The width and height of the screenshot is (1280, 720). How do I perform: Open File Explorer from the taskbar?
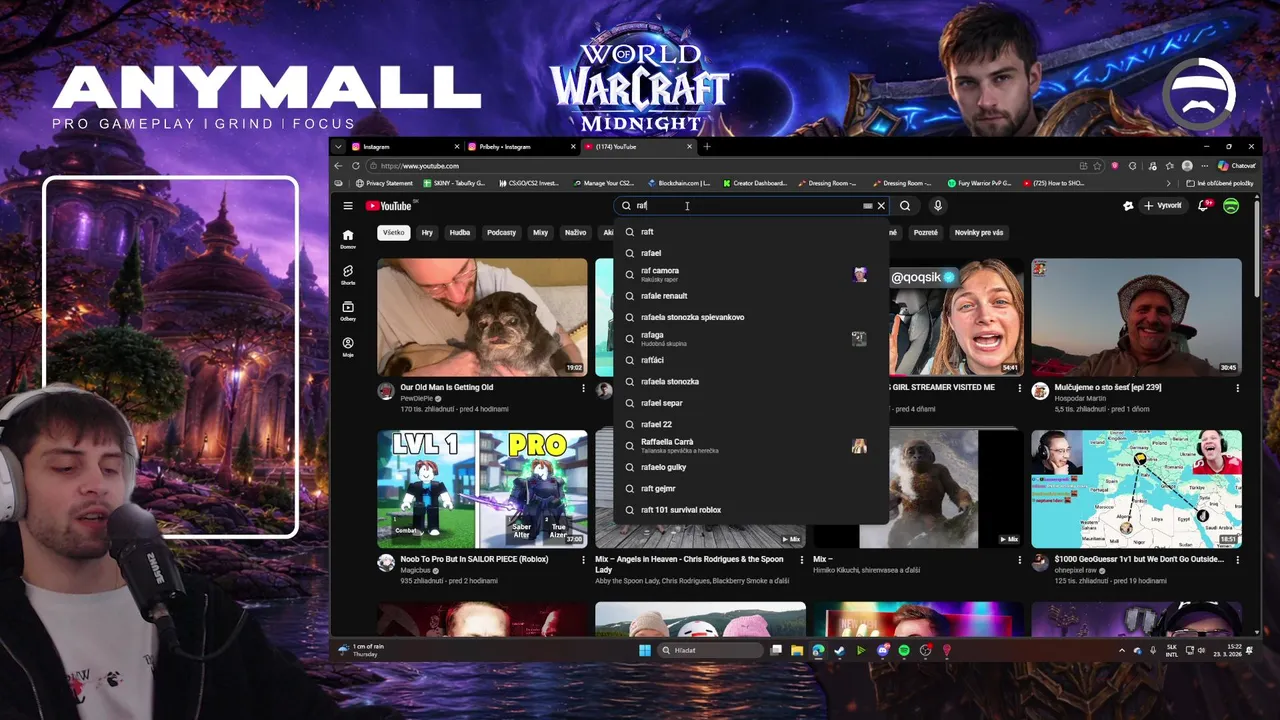point(797,650)
